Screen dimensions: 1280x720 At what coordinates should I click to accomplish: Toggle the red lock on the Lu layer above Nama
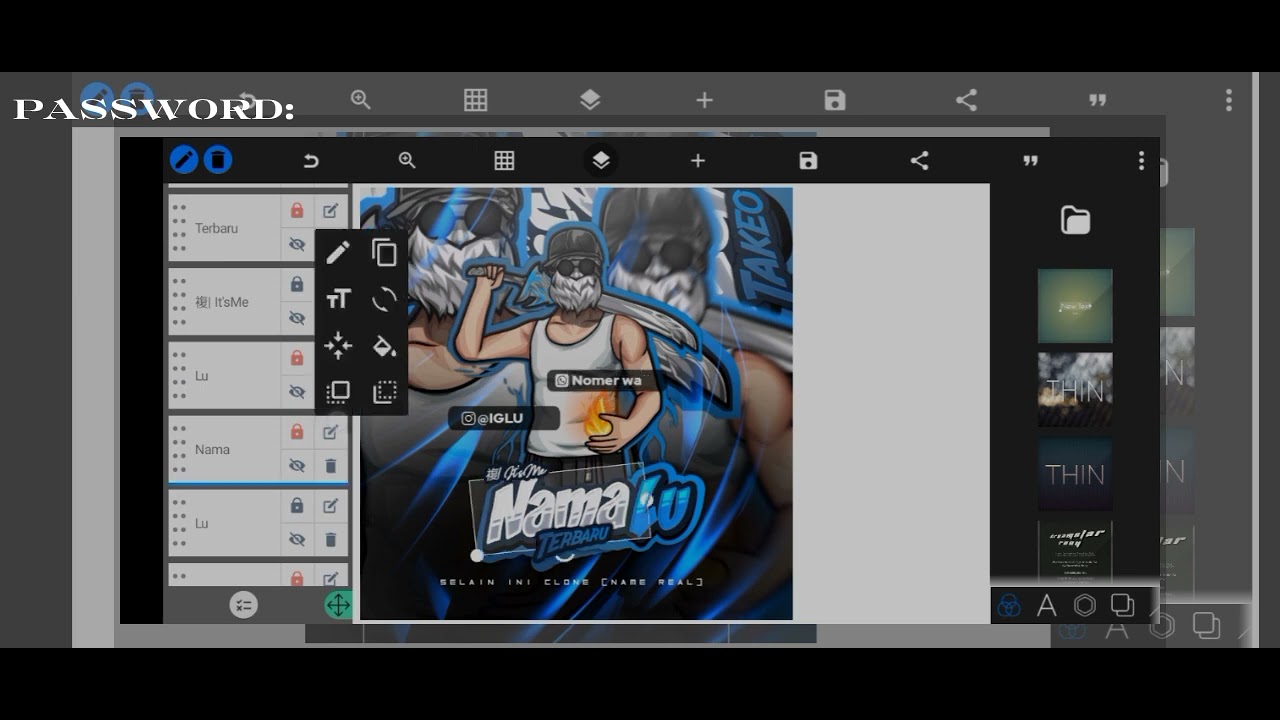pyautogui.click(x=297, y=358)
